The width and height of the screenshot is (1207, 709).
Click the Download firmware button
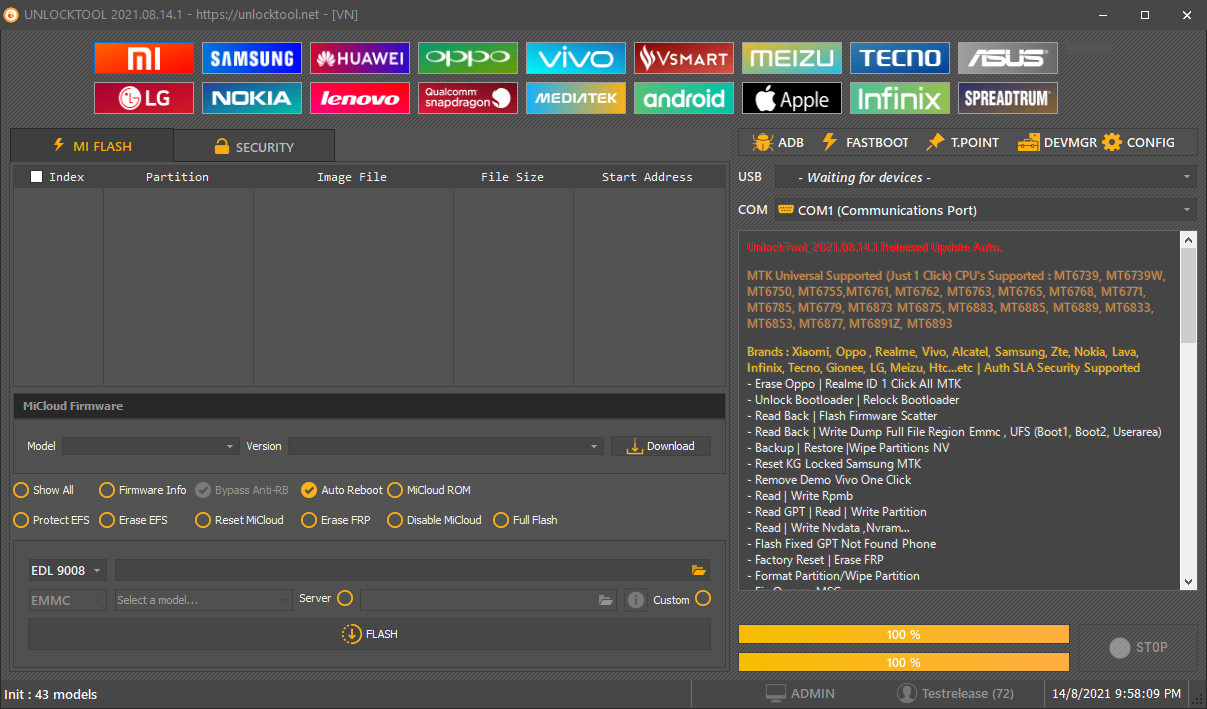pos(661,446)
